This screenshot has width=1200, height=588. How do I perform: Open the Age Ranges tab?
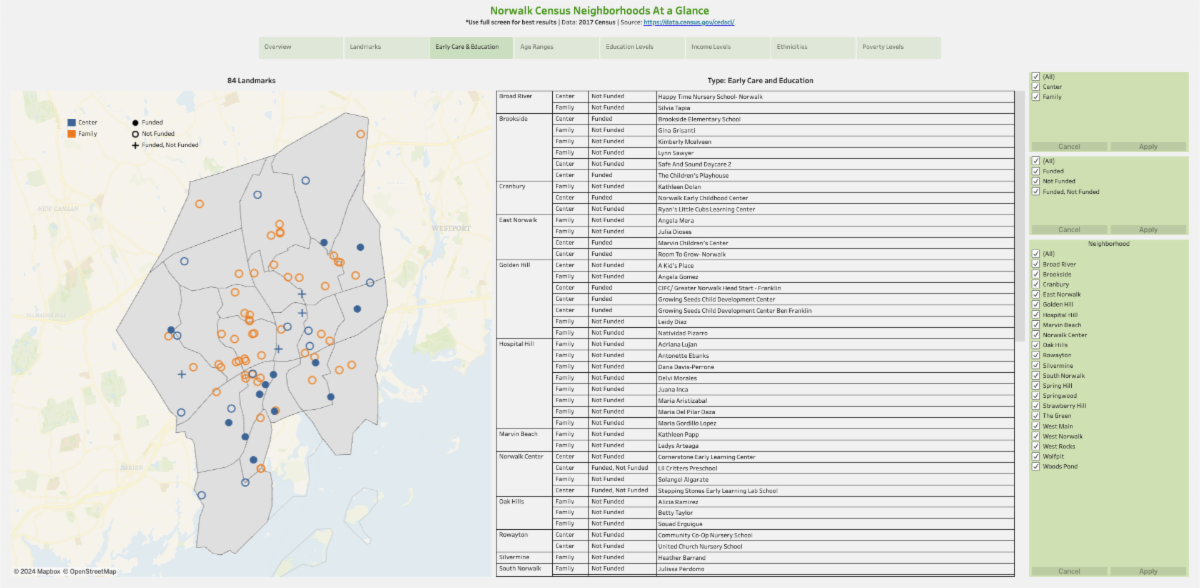[557, 47]
